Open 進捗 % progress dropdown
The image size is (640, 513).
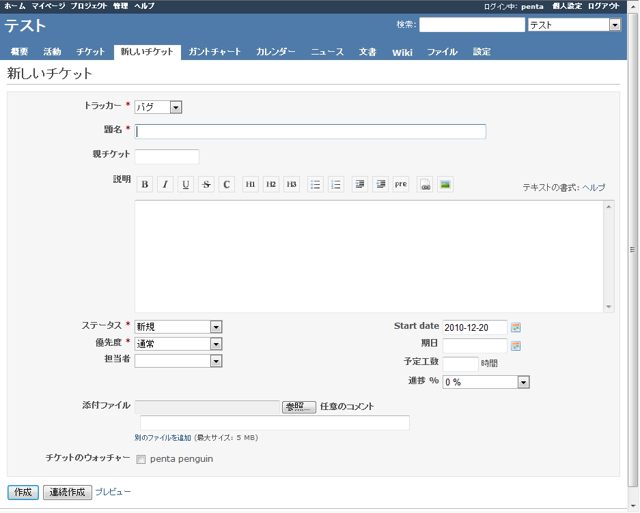486,382
